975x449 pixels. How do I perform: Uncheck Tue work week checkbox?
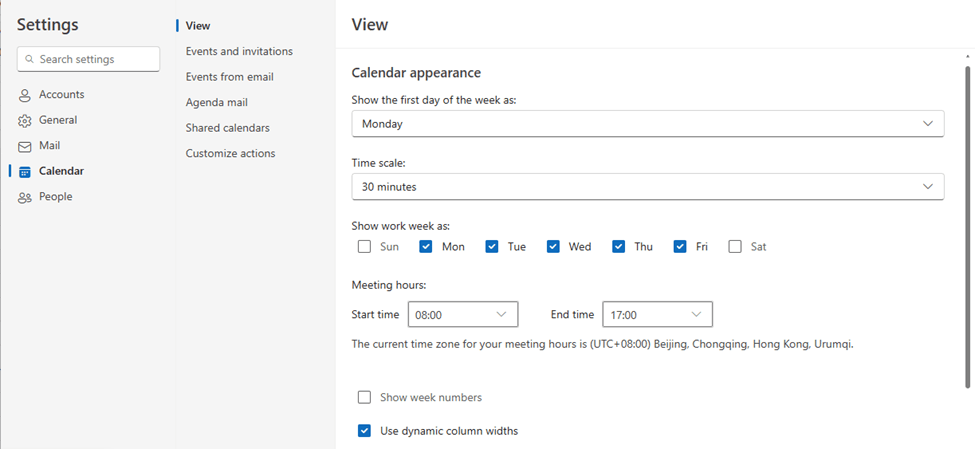(x=492, y=247)
